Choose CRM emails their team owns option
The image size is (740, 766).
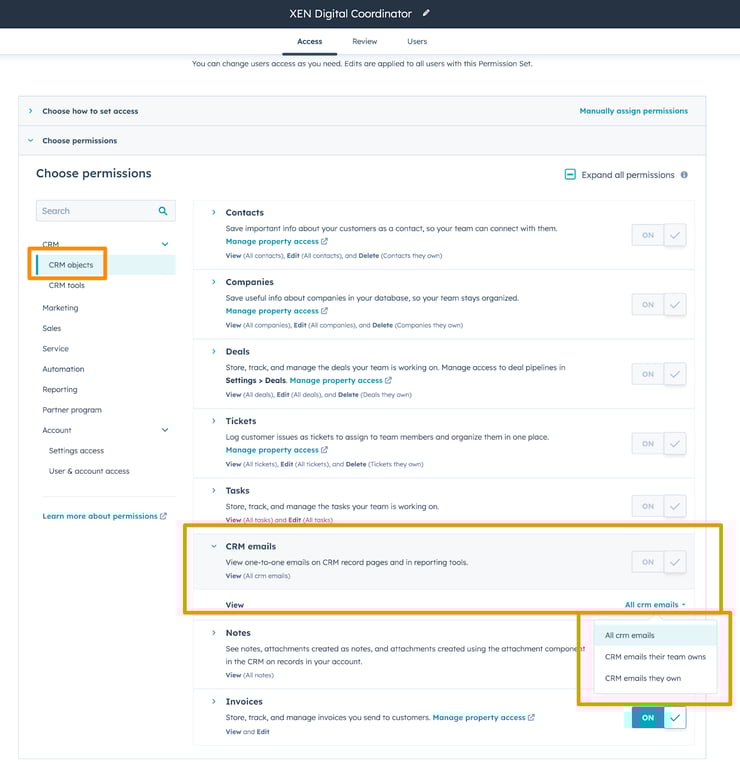coord(655,657)
